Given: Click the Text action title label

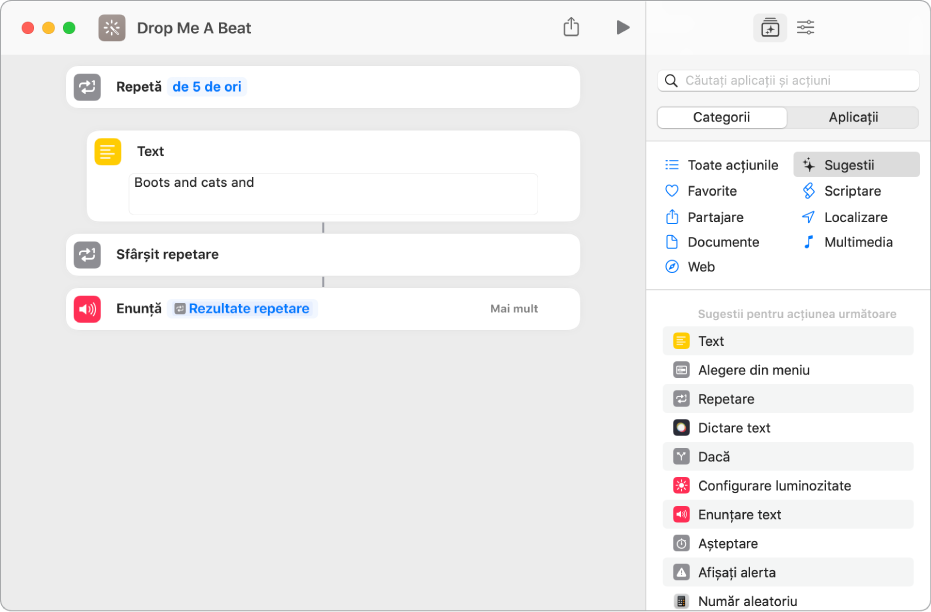Looking at the screenshot, I should tap(150, 151).
